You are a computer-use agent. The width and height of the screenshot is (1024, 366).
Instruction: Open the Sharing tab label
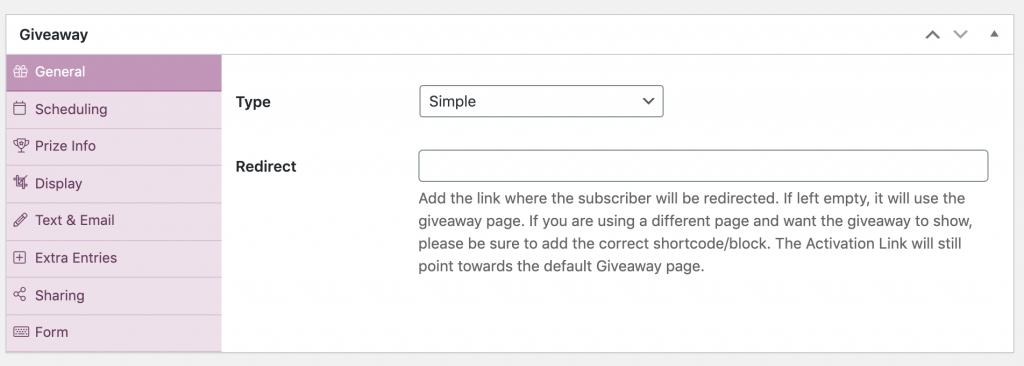pos(59,295)
